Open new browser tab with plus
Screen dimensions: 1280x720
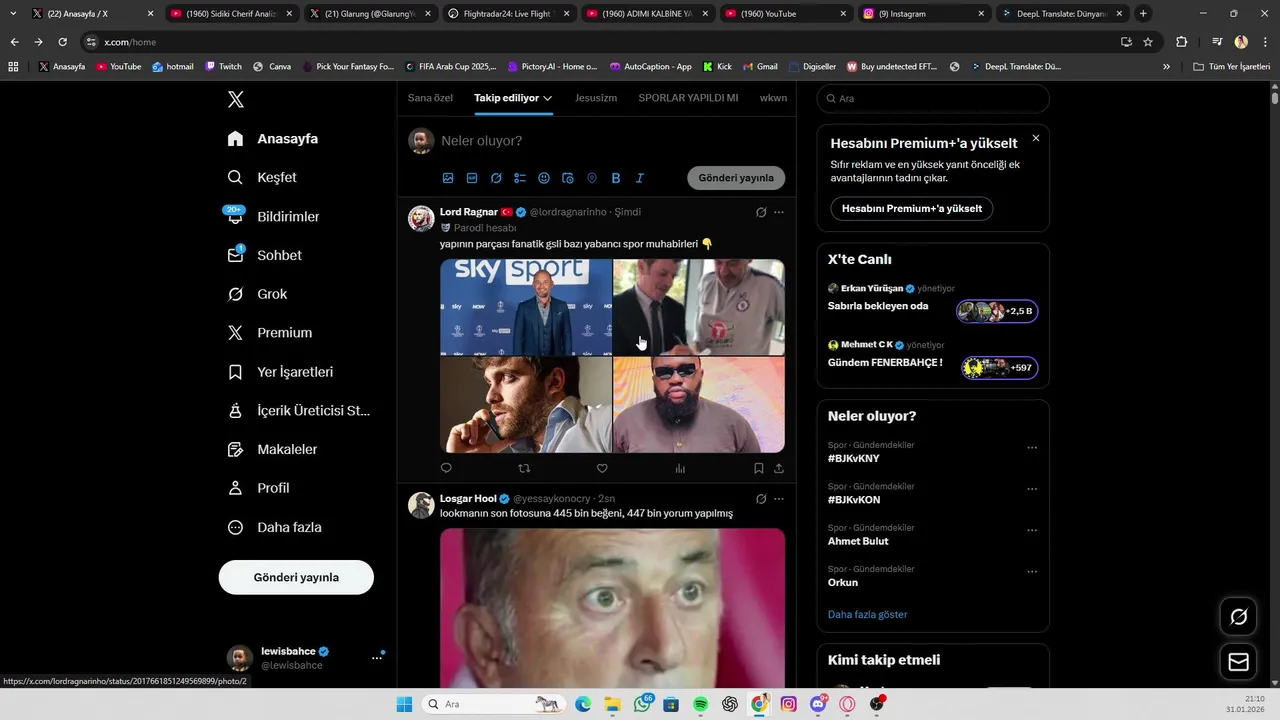click(1143, 14)
